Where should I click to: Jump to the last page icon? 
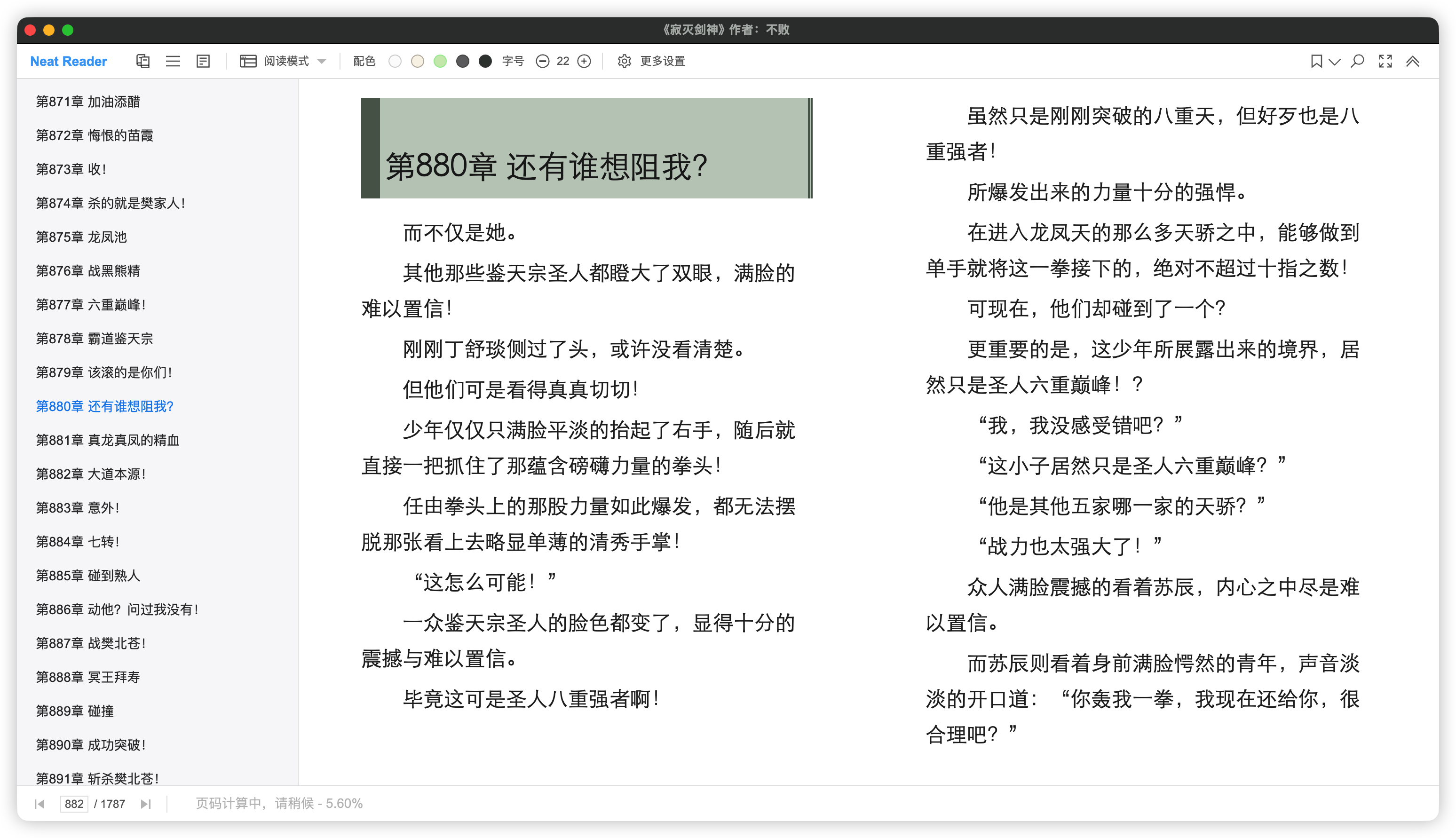(x=146, y=804)
